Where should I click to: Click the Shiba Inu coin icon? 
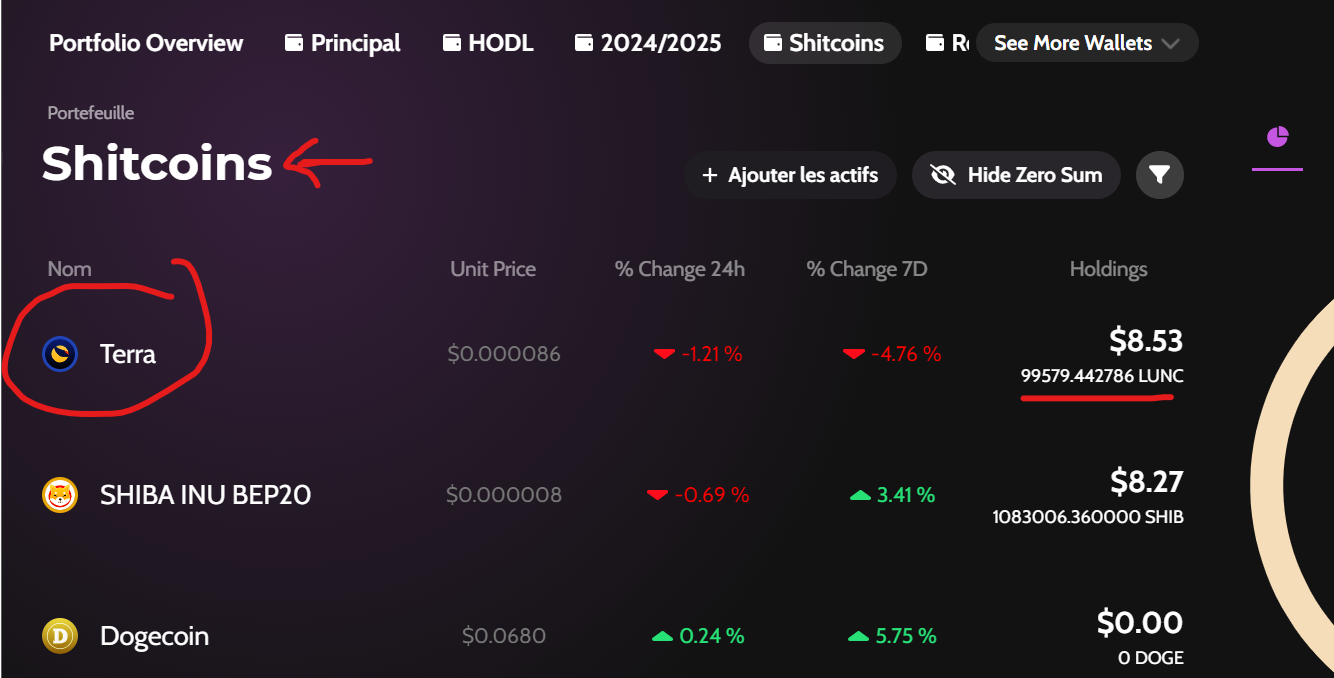60,495
